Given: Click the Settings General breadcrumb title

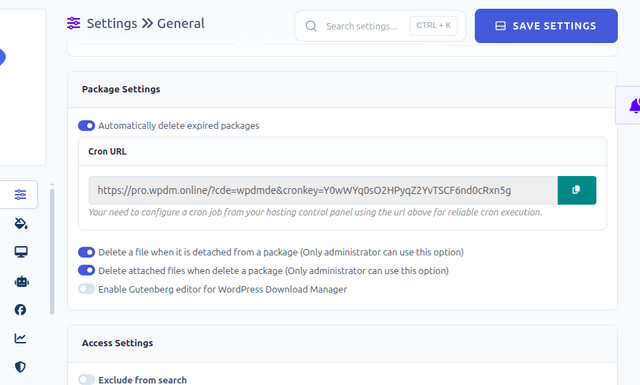Looking at the screenshot, I should click(x=146, y=23).
